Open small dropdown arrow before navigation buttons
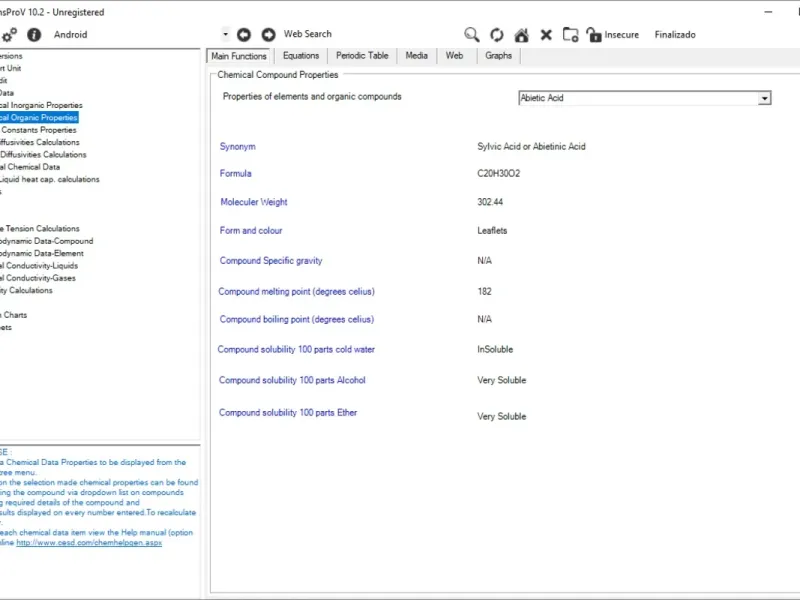 226,35
